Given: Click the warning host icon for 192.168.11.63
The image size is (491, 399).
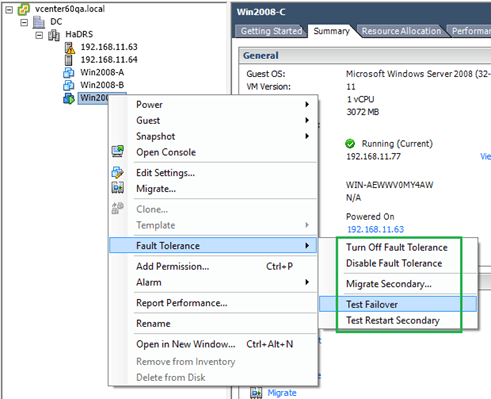Looking at the screenshot, I should tap(70, 48).
